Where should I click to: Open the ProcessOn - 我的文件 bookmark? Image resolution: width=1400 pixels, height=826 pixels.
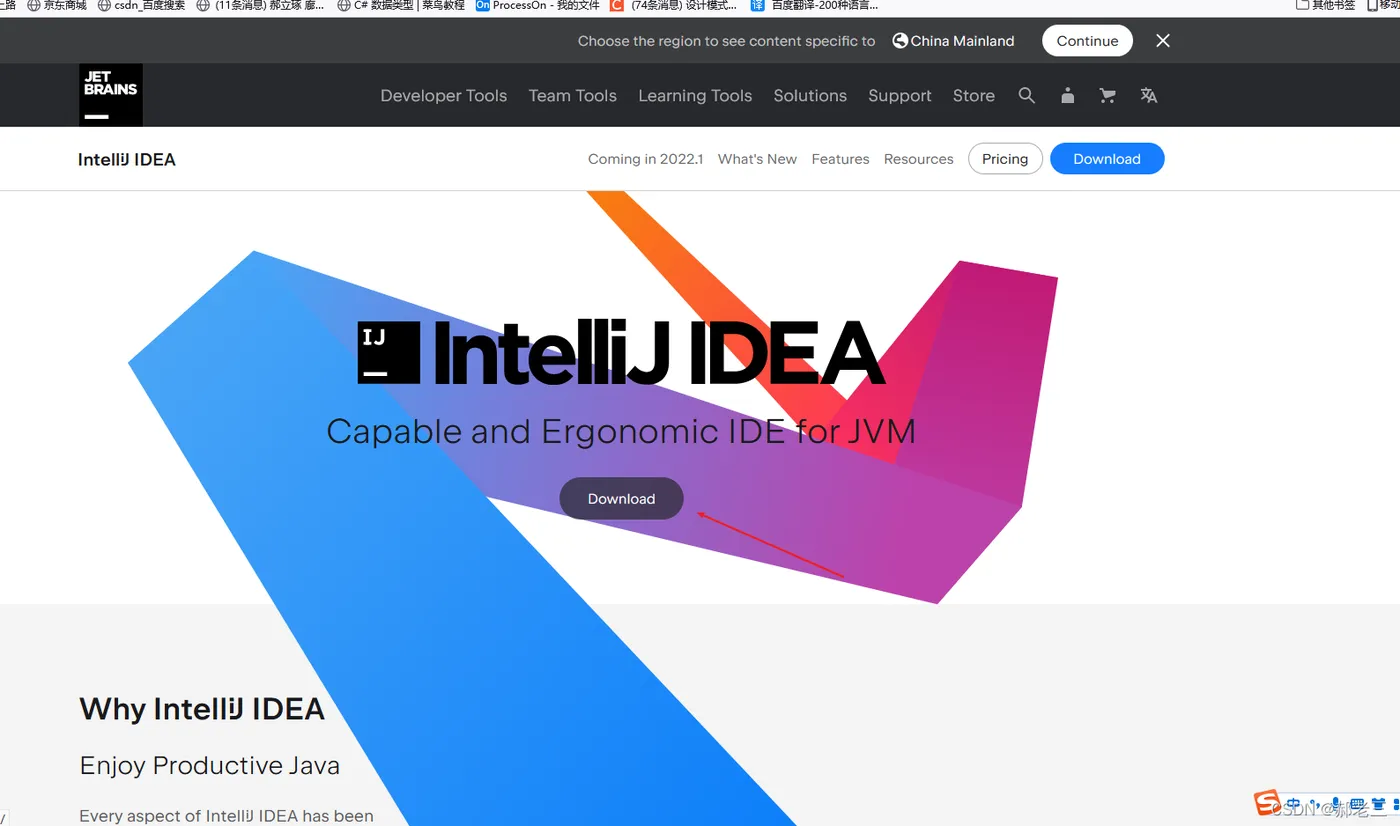point(538,5)
